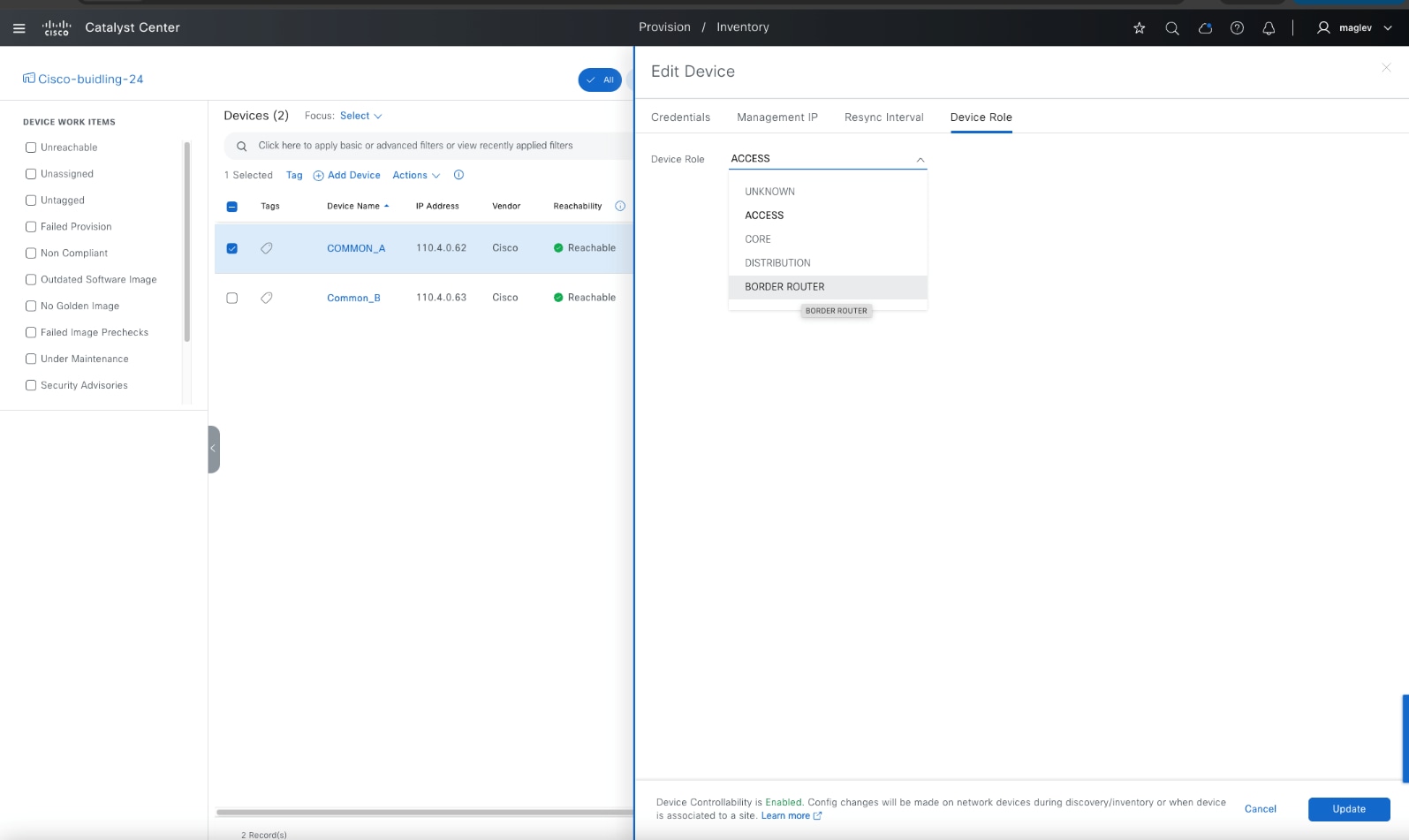1409x840 pixels.
Task: Click the tag icon for COMMON_A row
Action: (x=267, y=248)
